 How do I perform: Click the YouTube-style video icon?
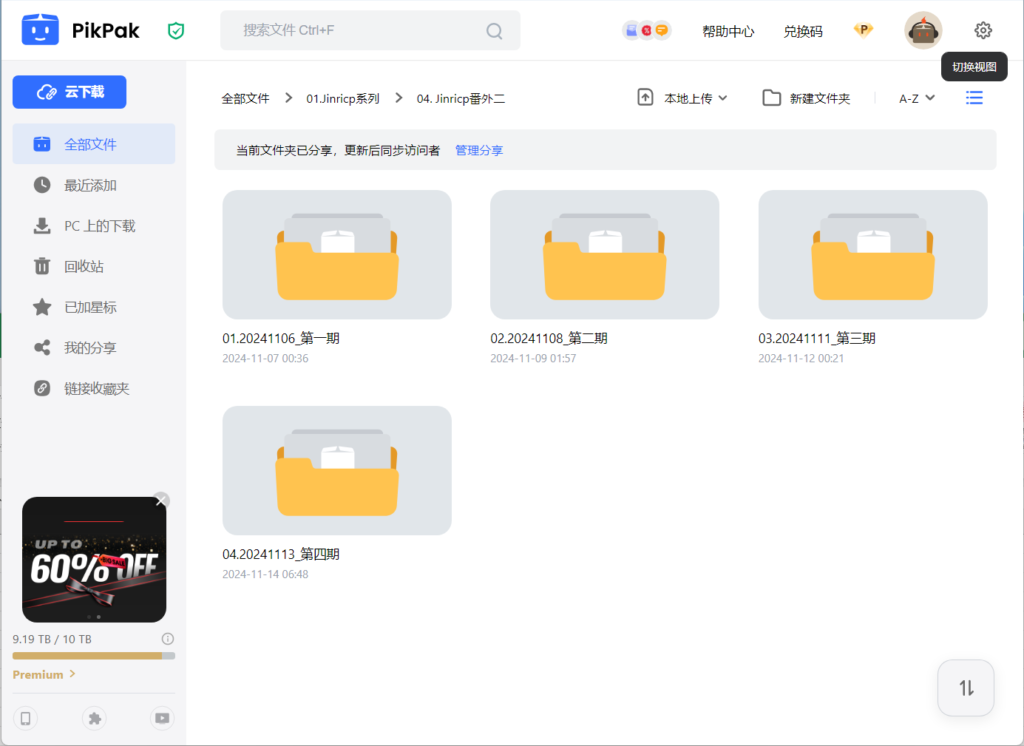pyautogui.click(x=161, y=718)
